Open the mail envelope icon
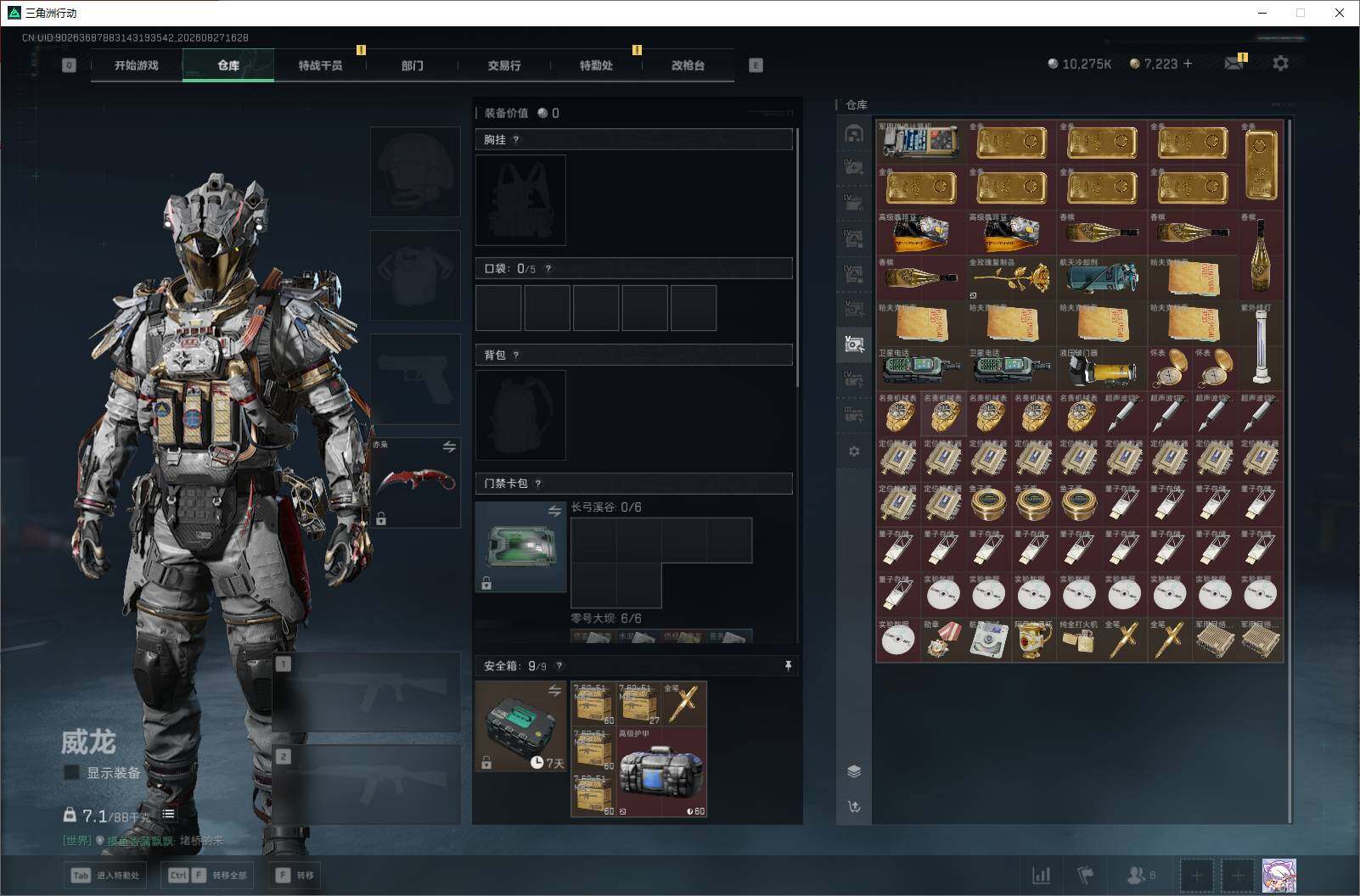Viewport: 1360px width, 896px height. click(x=1234, y=64)
